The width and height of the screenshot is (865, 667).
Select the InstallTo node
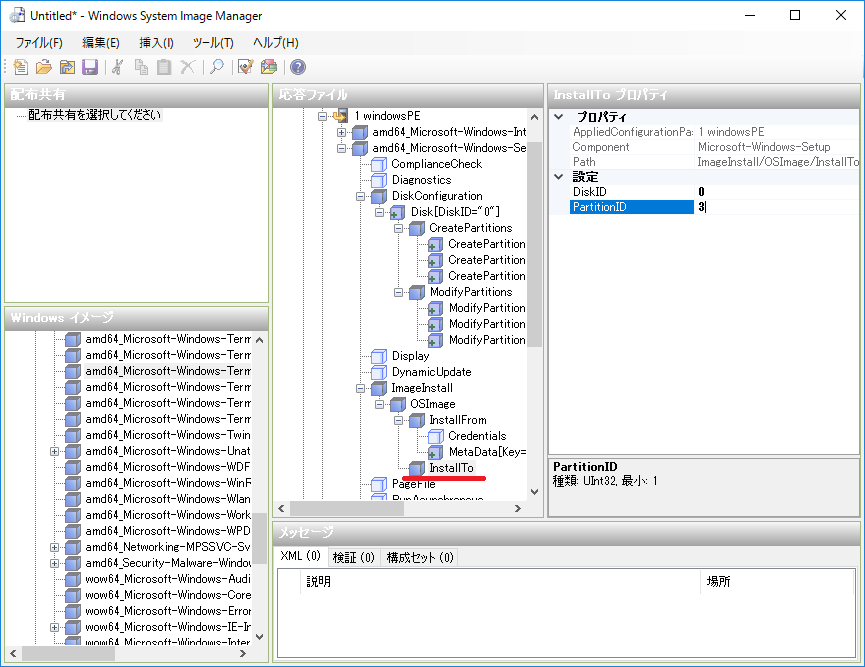tap(451, 468)
